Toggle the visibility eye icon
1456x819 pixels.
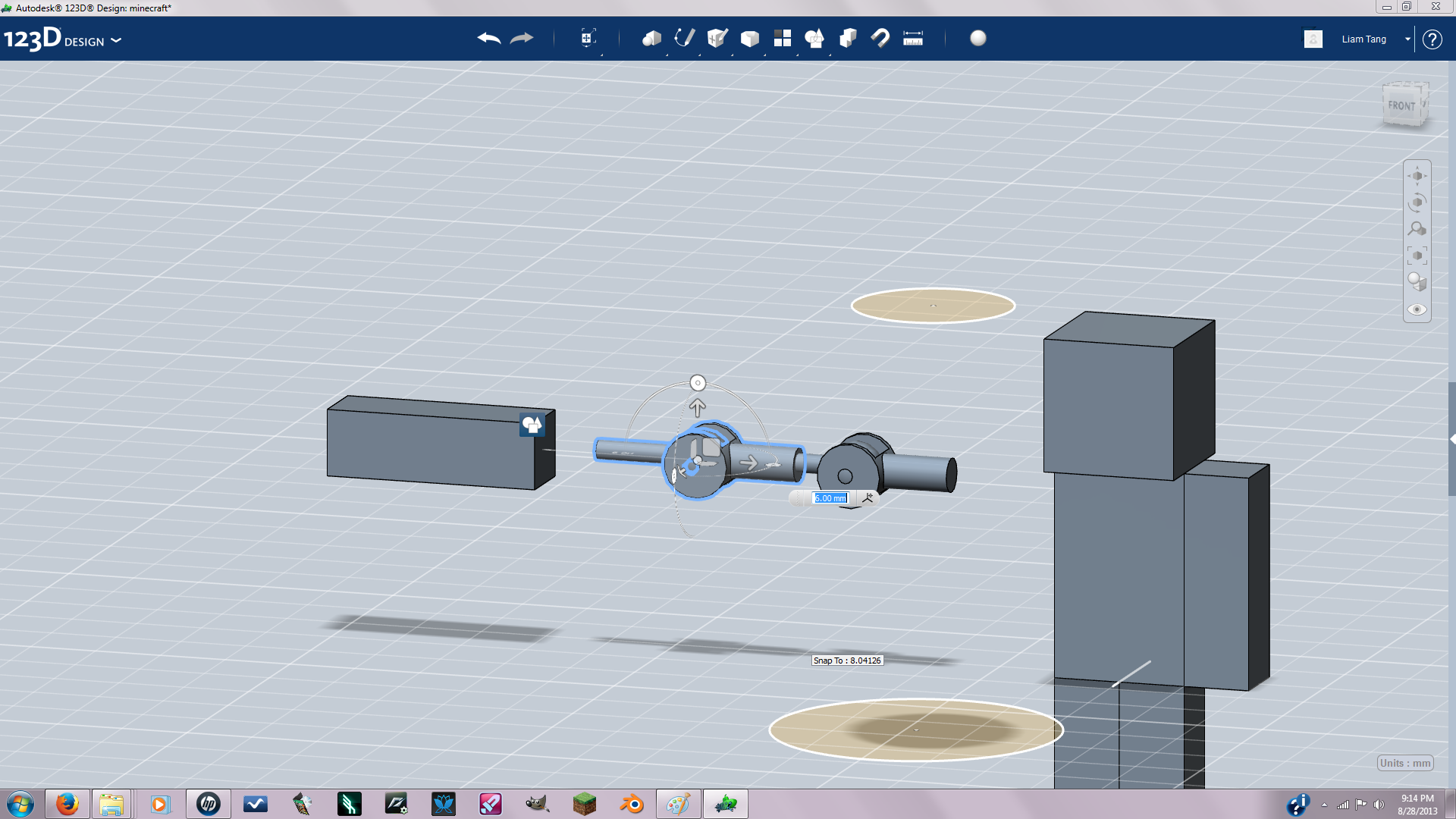tap(1417, 309)
